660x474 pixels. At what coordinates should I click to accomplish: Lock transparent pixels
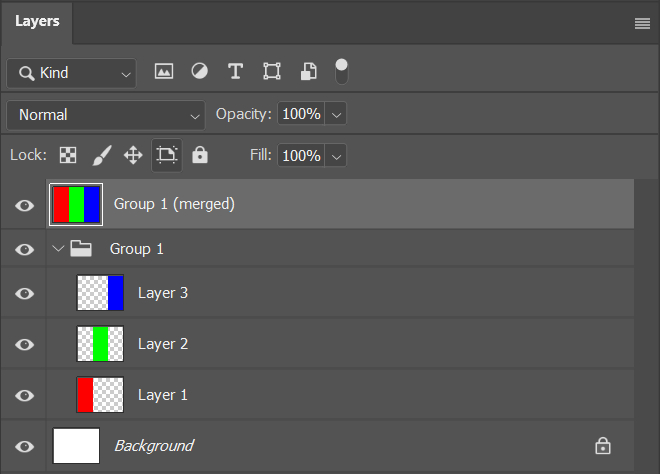[x=68, y=155]
